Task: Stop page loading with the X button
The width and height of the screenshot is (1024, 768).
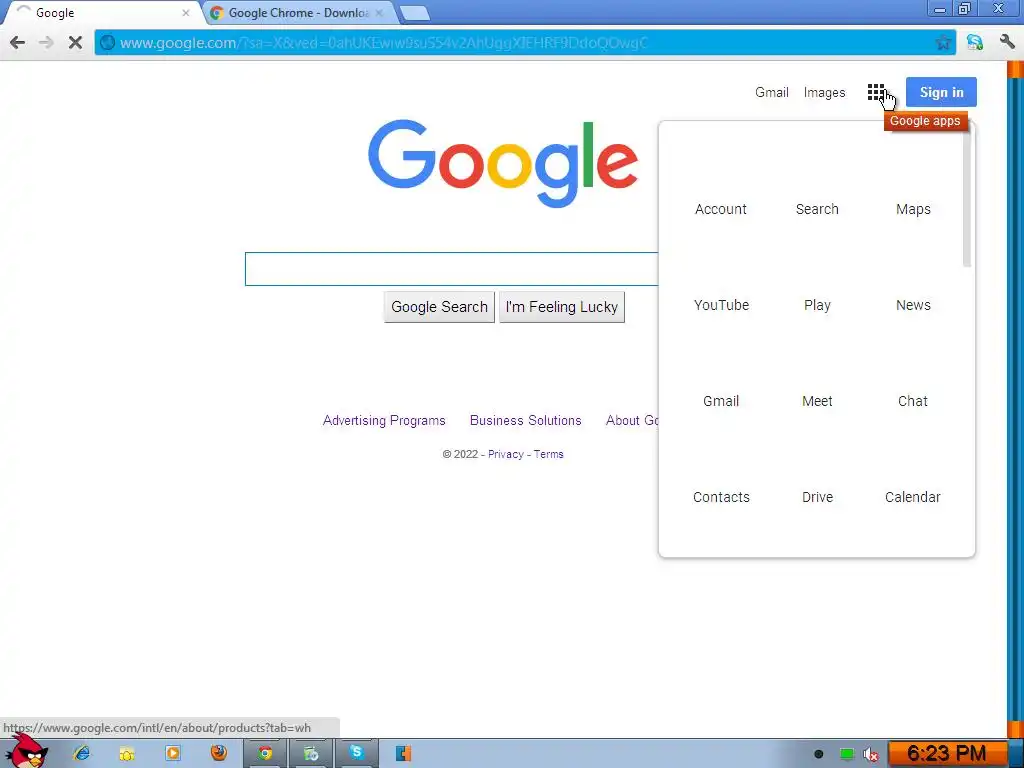Action: click(x=75, y=43)
